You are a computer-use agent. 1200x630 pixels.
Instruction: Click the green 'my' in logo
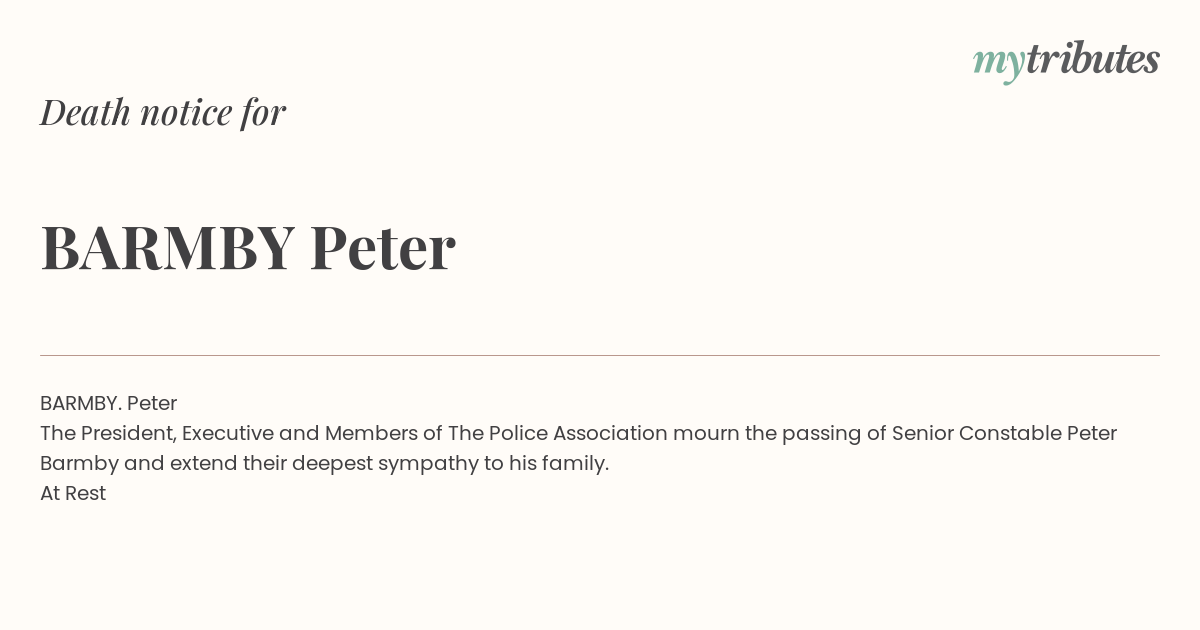coord(999,63)
